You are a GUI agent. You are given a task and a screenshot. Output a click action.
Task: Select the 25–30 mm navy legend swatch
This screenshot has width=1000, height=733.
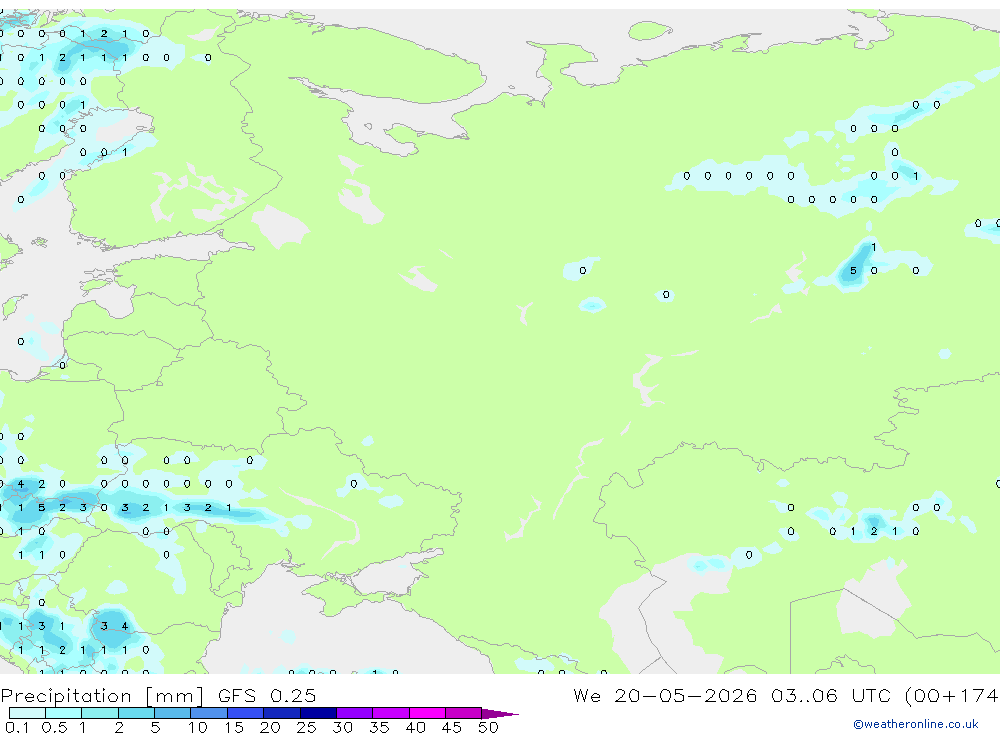click(x=318, y=713)
